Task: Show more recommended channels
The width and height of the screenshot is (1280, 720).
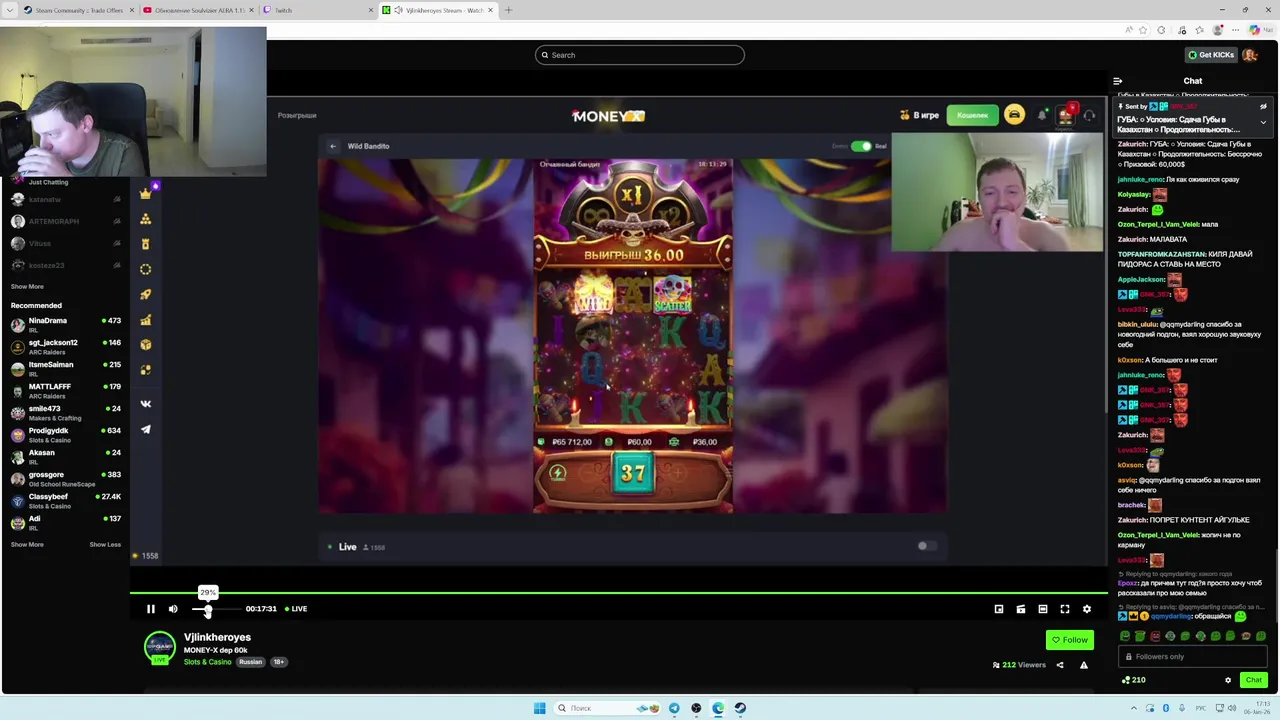Action: pyautogui.click(x=27, y=545)
